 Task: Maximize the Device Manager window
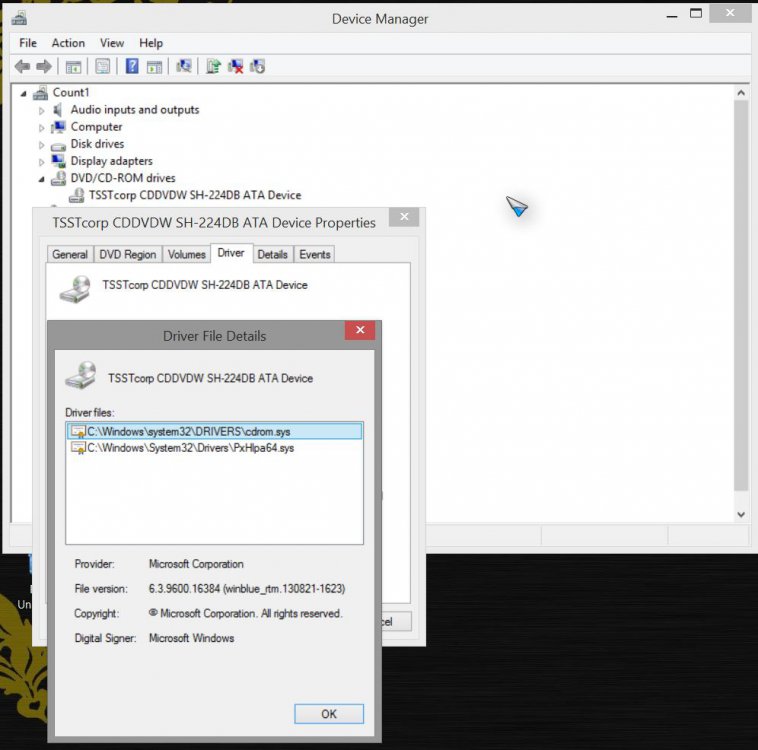696,14
